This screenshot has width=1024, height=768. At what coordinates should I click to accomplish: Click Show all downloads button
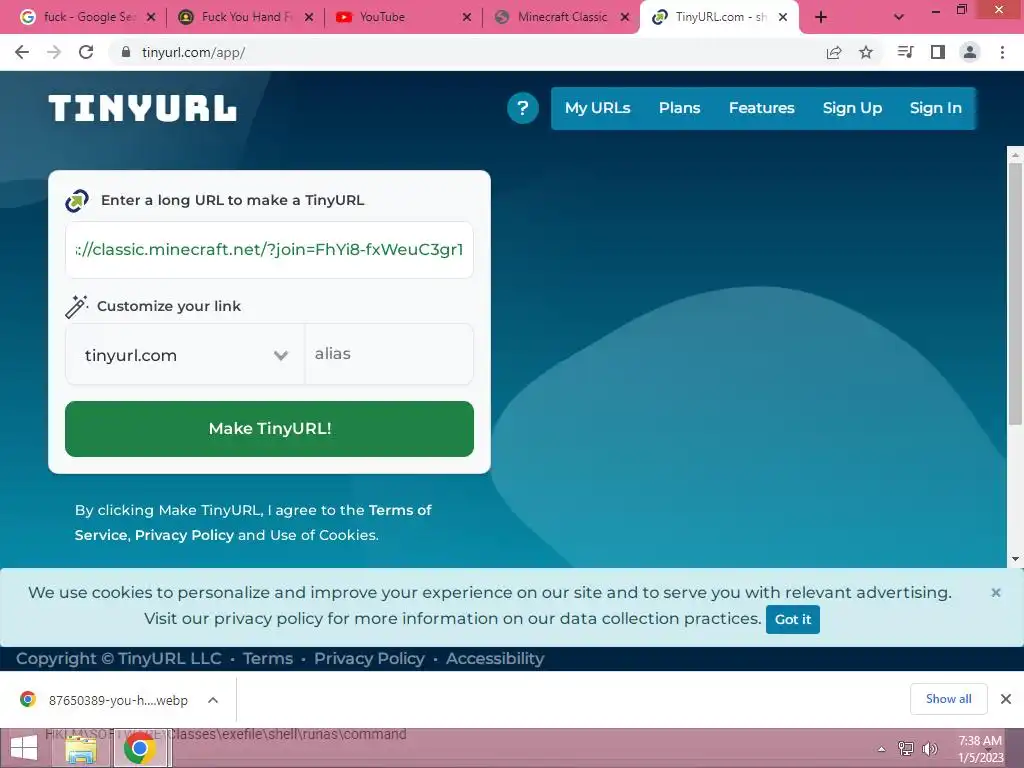[948, 699]
